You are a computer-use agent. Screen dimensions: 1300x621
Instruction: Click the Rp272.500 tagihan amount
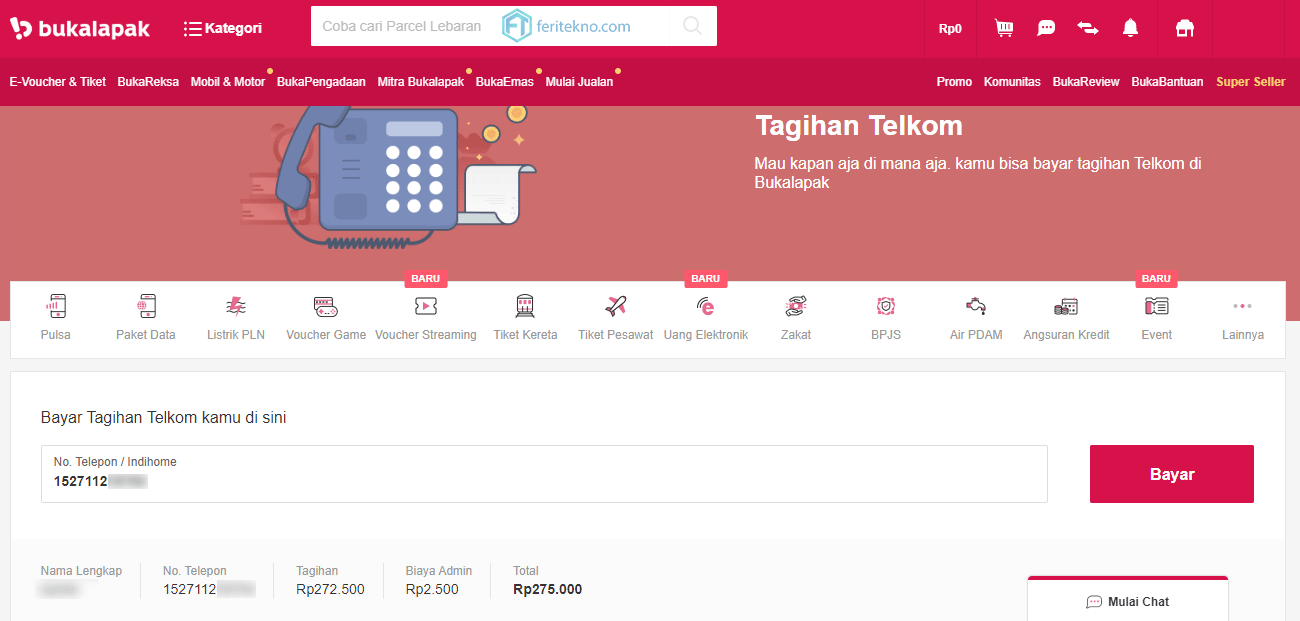tap(330, 589)
